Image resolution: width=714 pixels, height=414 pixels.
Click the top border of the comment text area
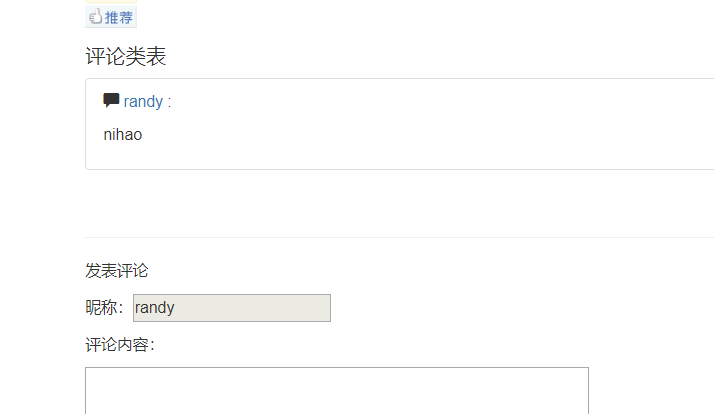coord(336,368)
